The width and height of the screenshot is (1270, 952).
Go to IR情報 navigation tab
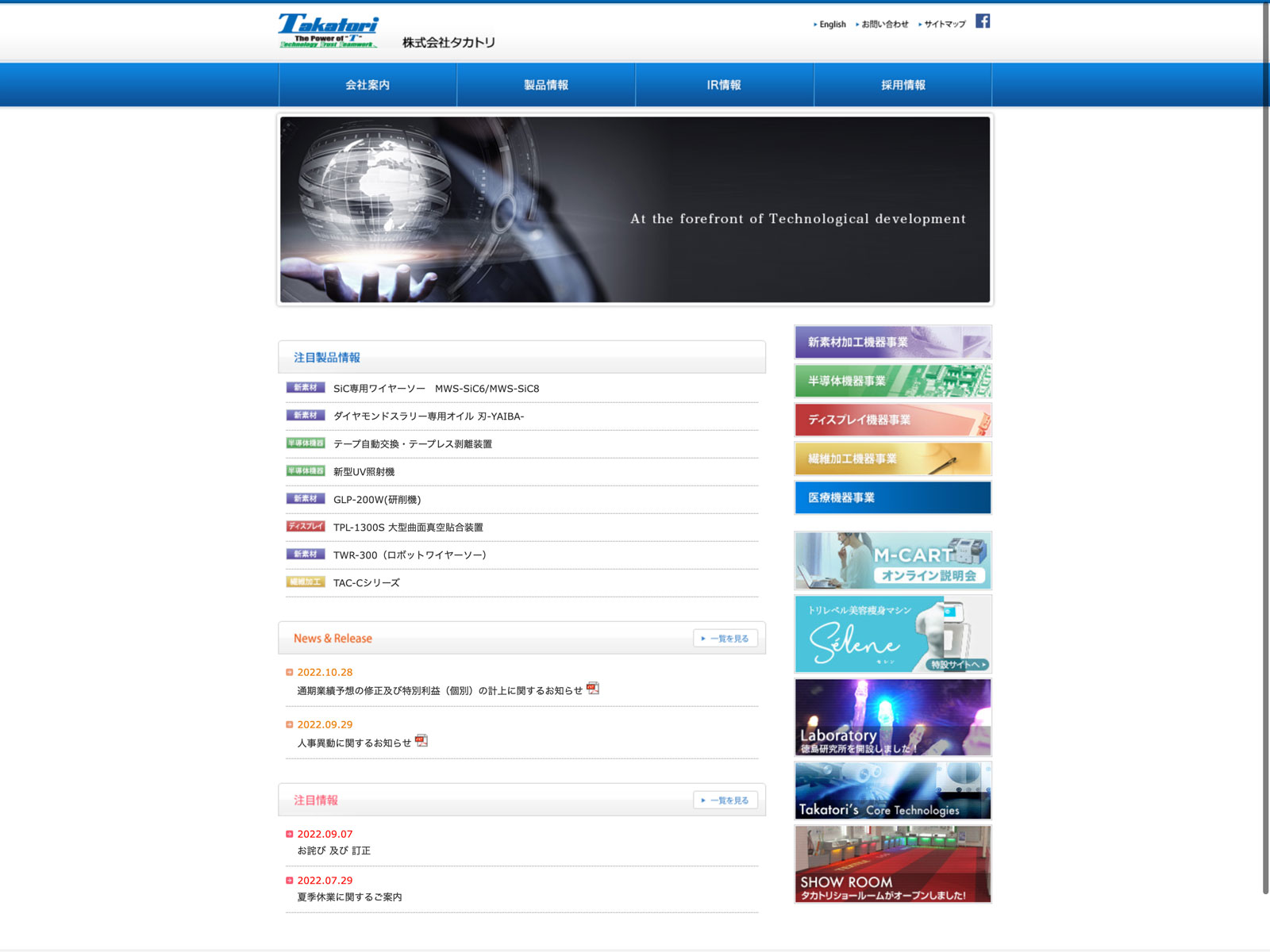pos(724,85)
